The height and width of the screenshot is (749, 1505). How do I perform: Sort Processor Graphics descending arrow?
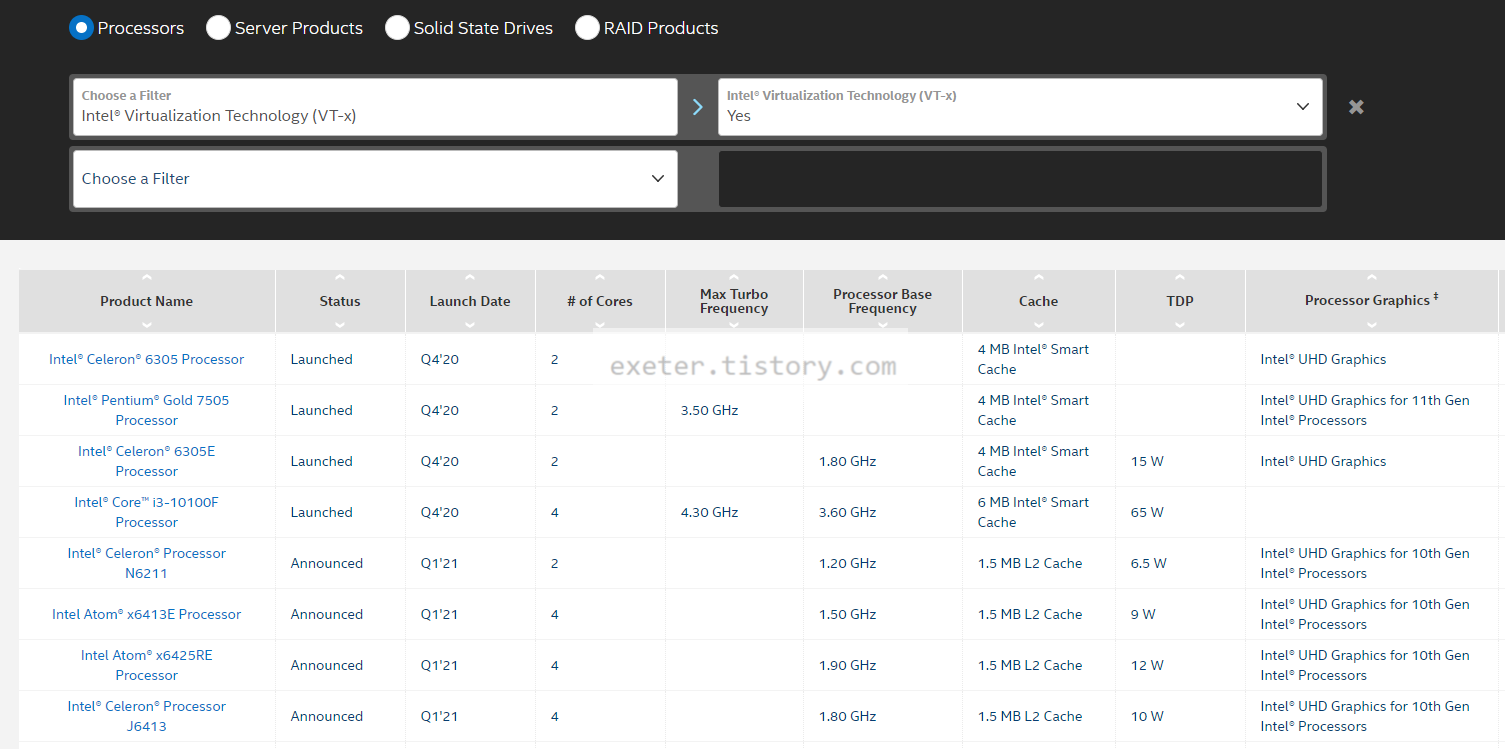pos(1371,324)
